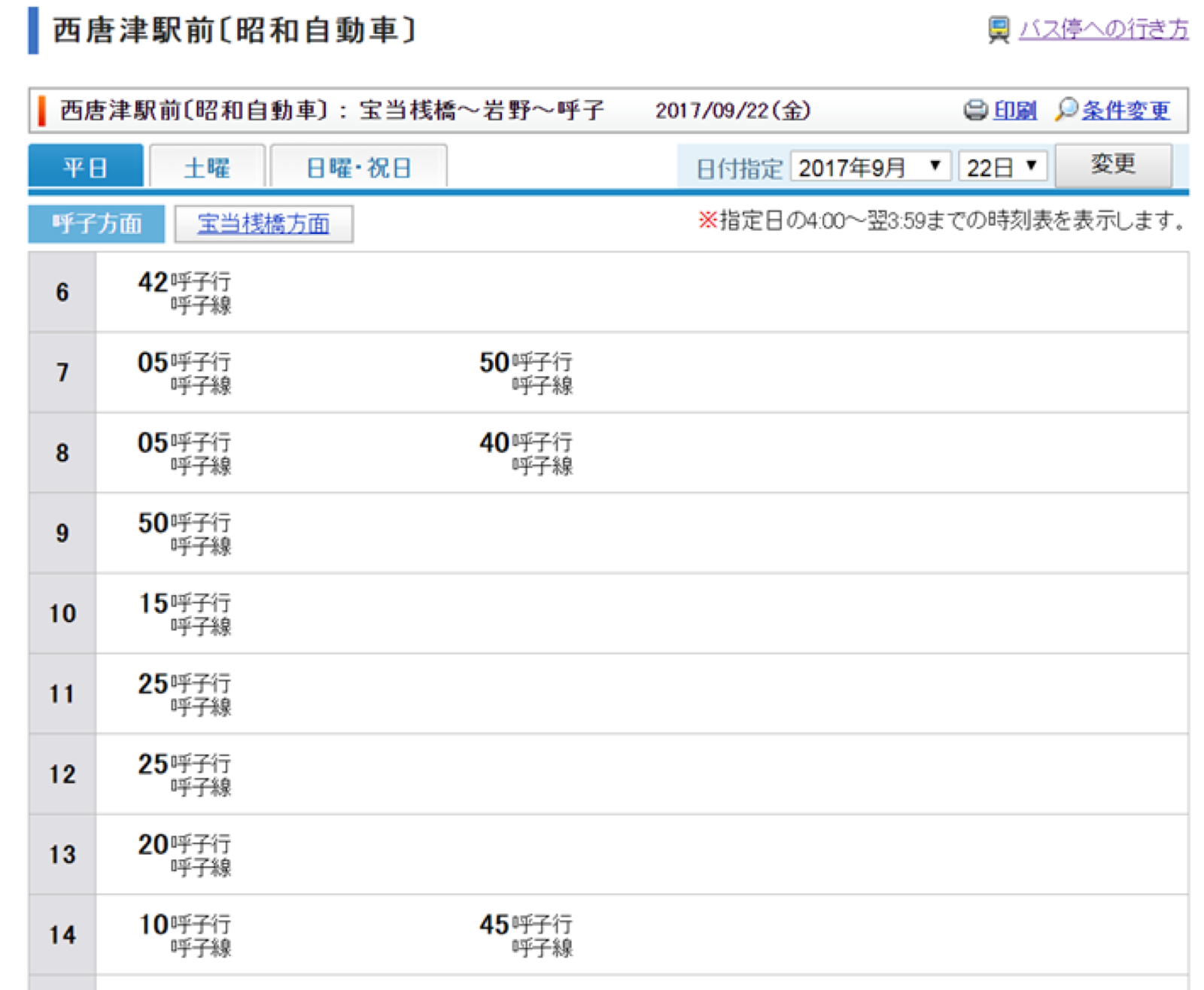Click the 13:20 呼子行 departure
Image resolution: width=1204 pixels, height=990 pixels.
click(184, 855)
